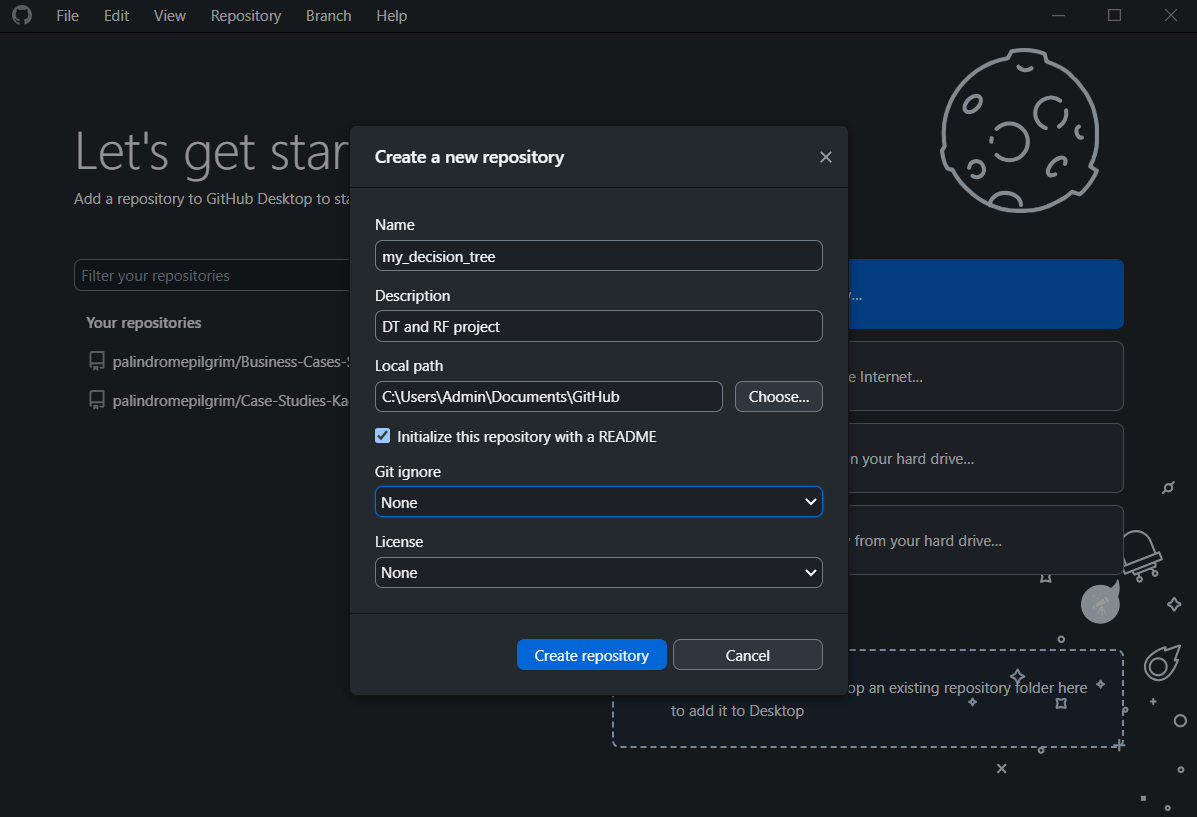Toggle Initialize this repository with a README
This screenshot has height=817, width=1197.
383,436
